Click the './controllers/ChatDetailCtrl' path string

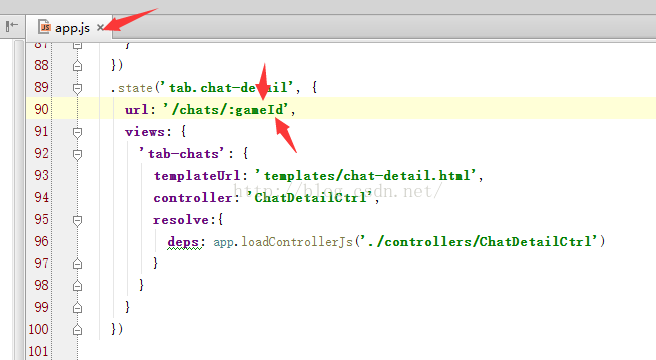[x=478, y=242]
